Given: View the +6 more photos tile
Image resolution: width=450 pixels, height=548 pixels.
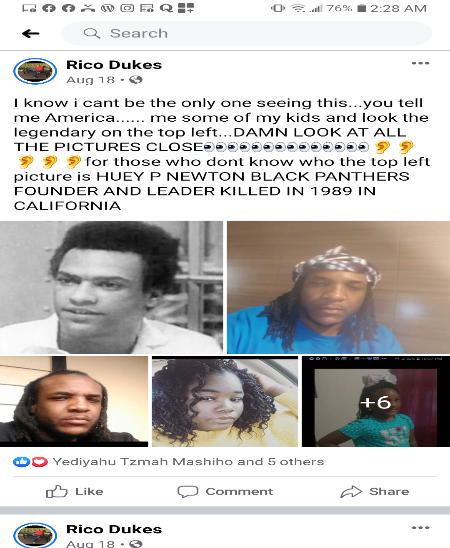Looking at the screenshot, I should (376, 401).
